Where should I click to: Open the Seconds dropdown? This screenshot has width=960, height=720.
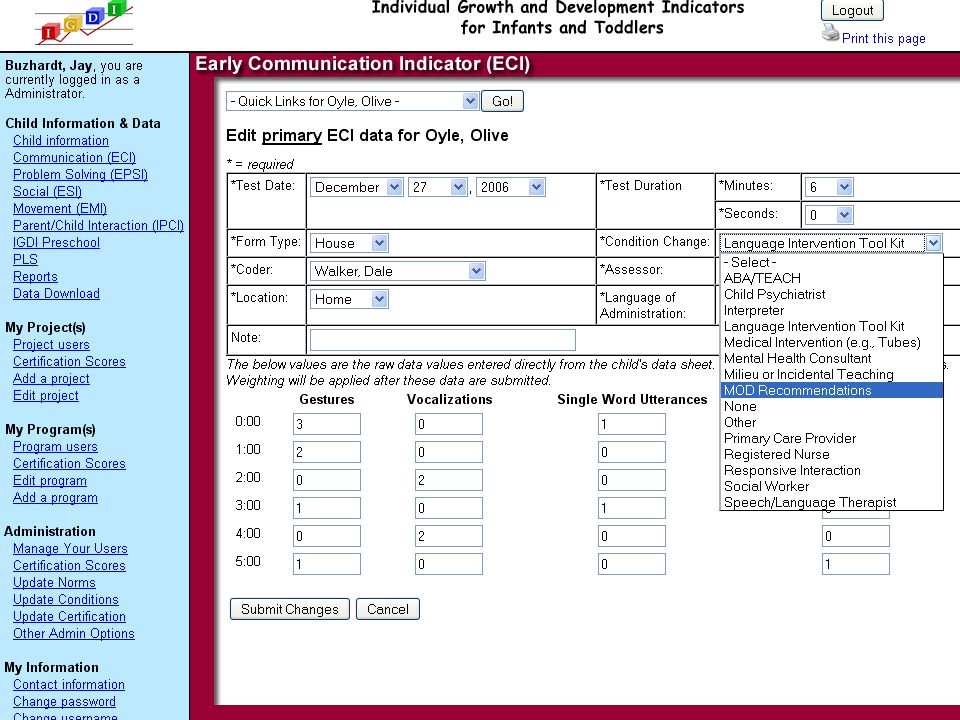(829, 215)
